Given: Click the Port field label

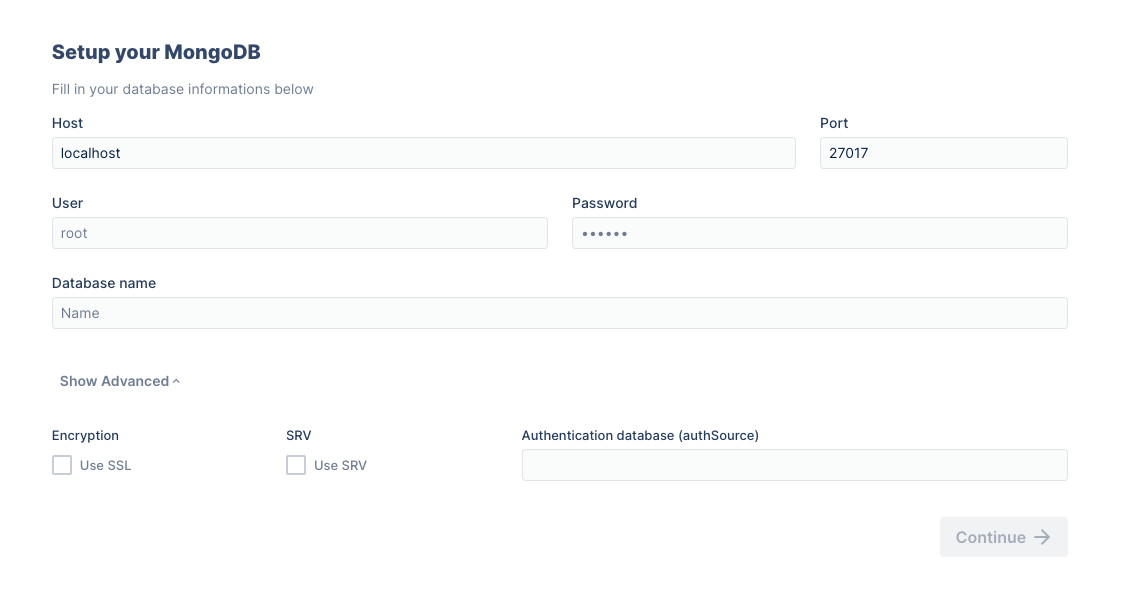Looking at the screenshot, I should pos(834,123).
